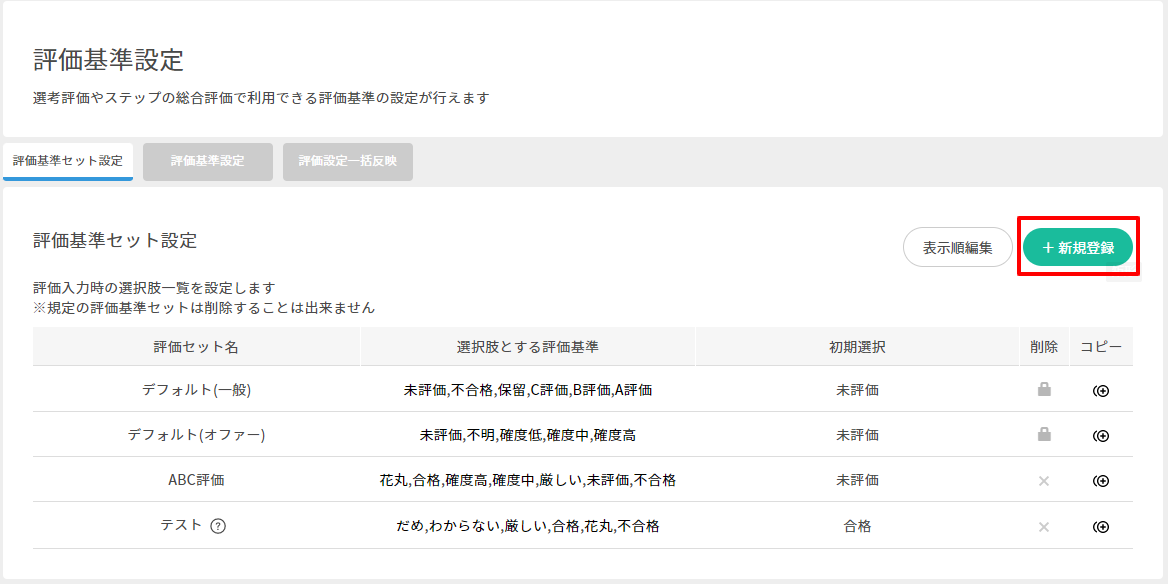This screenshot has width=1168, height=584.
Task: Click lock icon on デフォルト(オファー) row
Action: (x=1044, y=435)
